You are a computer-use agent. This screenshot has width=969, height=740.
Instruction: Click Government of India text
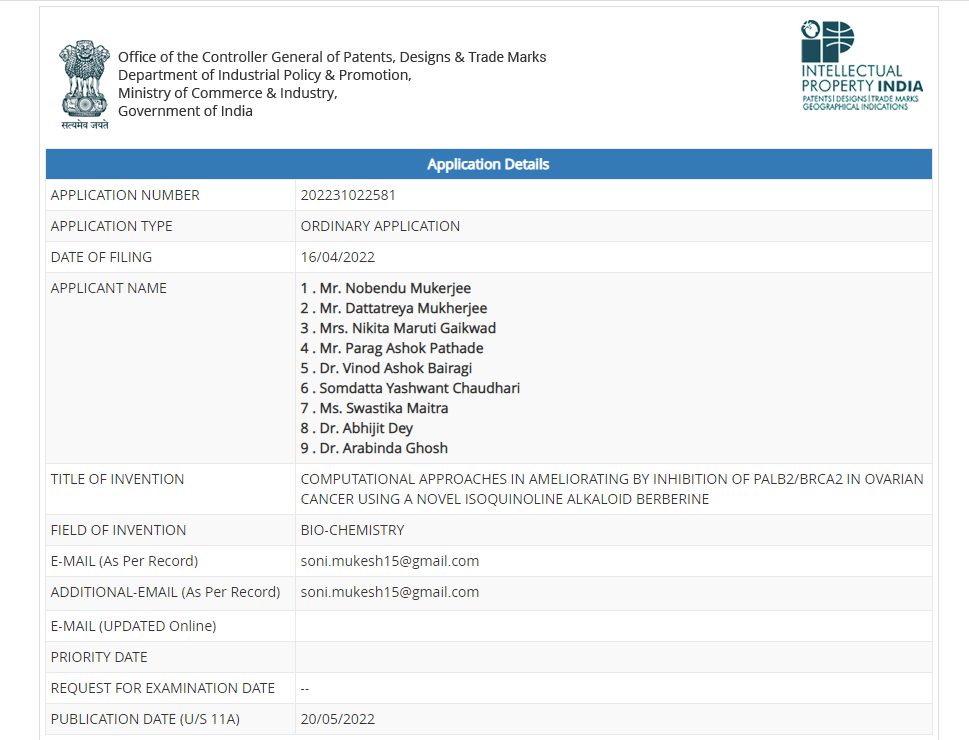[185, 111]
